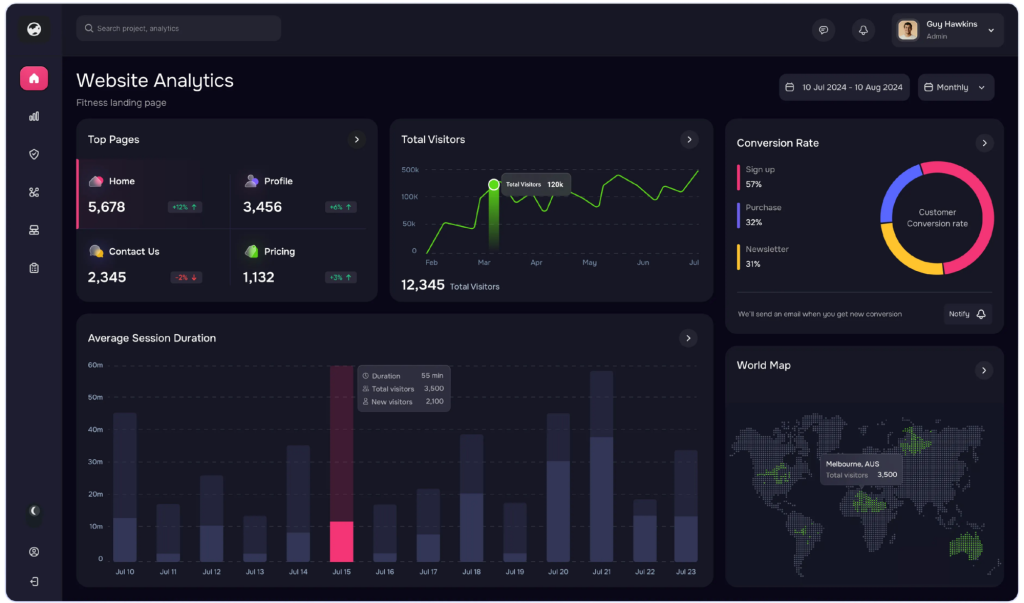1024x603 pixels.
Task: Toggle dark mode with the moon icon
Action: click(x=34, y=511)
